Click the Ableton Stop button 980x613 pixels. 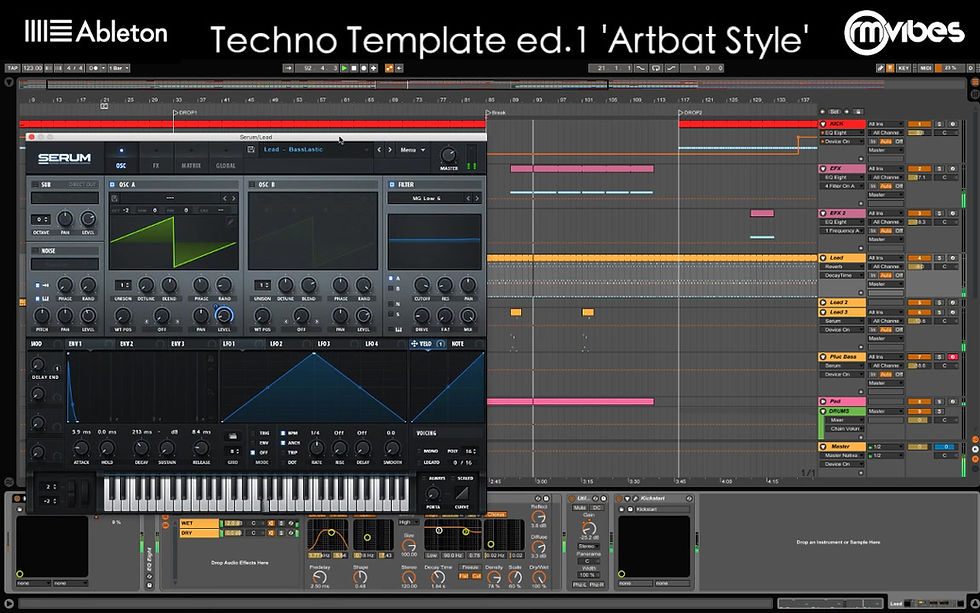pyautogui.click(x=354, y=67)
